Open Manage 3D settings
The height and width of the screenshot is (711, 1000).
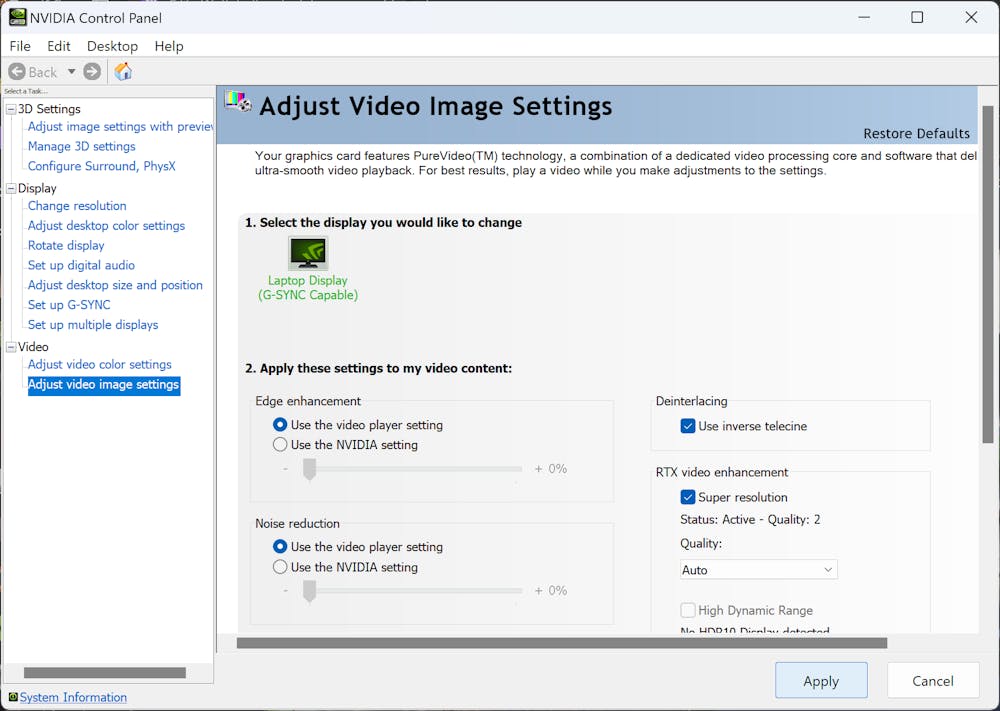82,146
